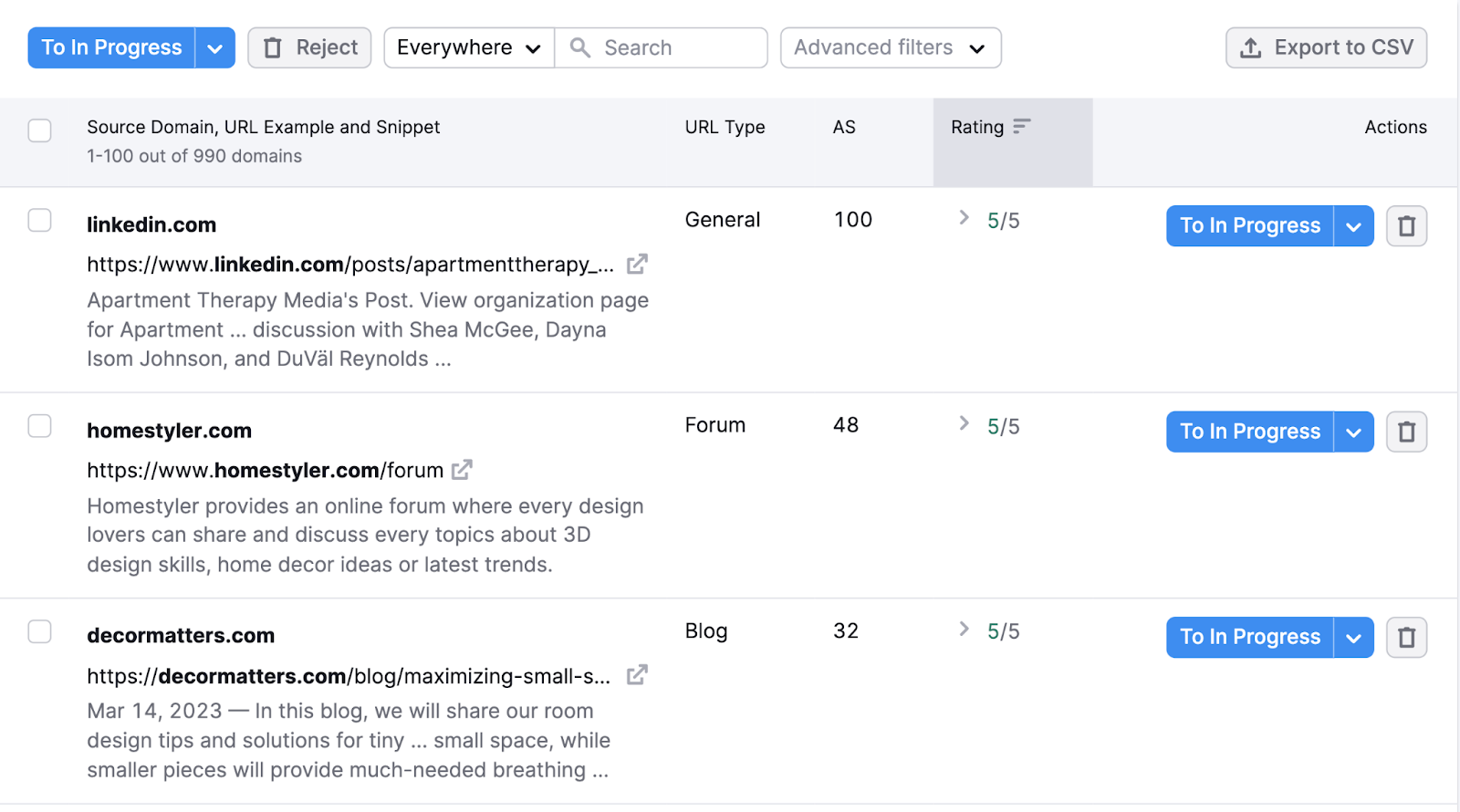This screenshot has height=812, width=1460.
Task: Click the Actions column header
Action: (x=1395, y=127)
